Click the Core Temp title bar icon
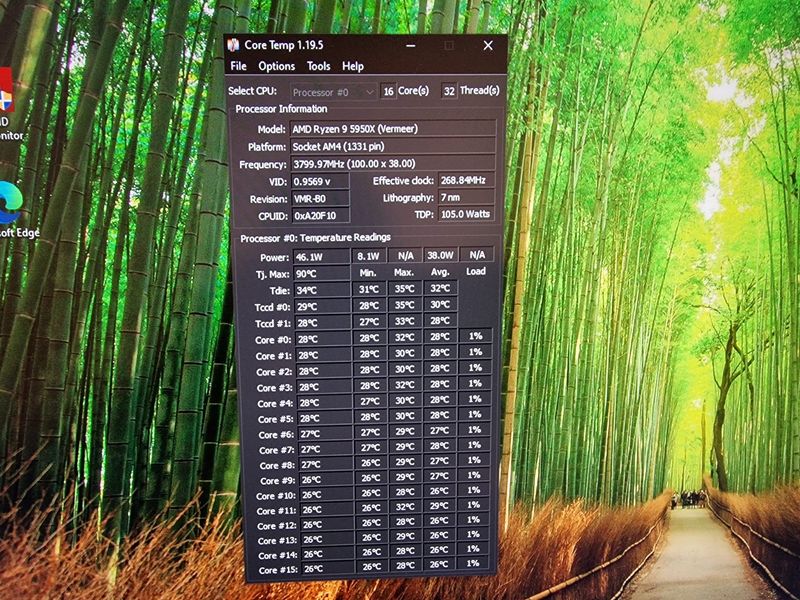The width and height of the screenshot is (800, 600). coord(234,45)
